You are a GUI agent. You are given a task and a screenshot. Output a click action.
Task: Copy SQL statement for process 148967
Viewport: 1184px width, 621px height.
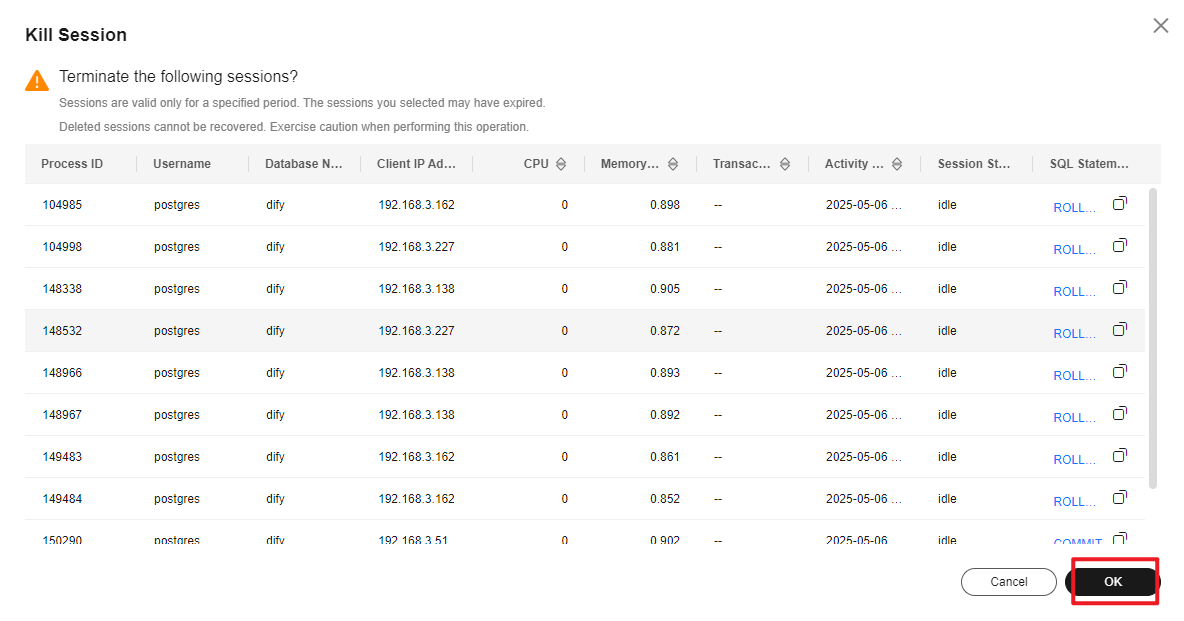[1120, 413]
